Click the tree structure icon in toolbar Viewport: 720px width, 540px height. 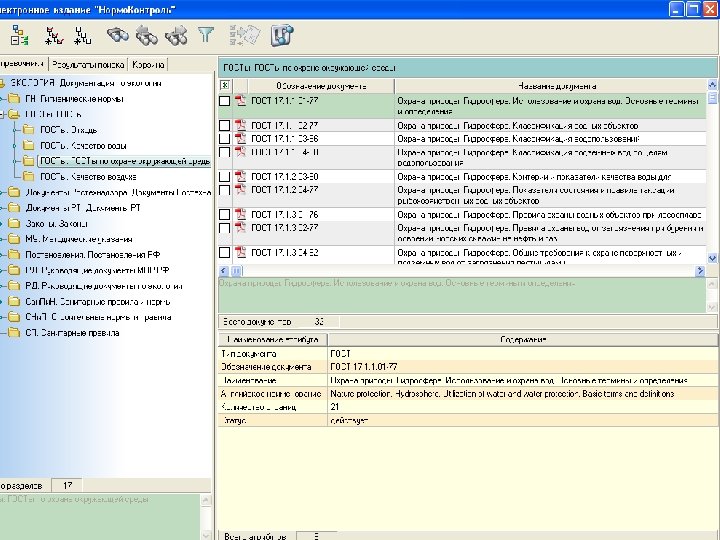[x=19, y=36]
